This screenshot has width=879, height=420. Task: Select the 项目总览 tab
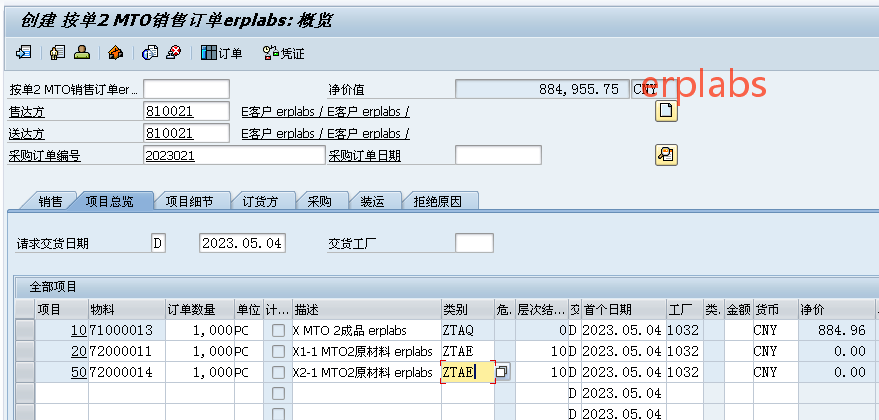click(x=109, y=202)
